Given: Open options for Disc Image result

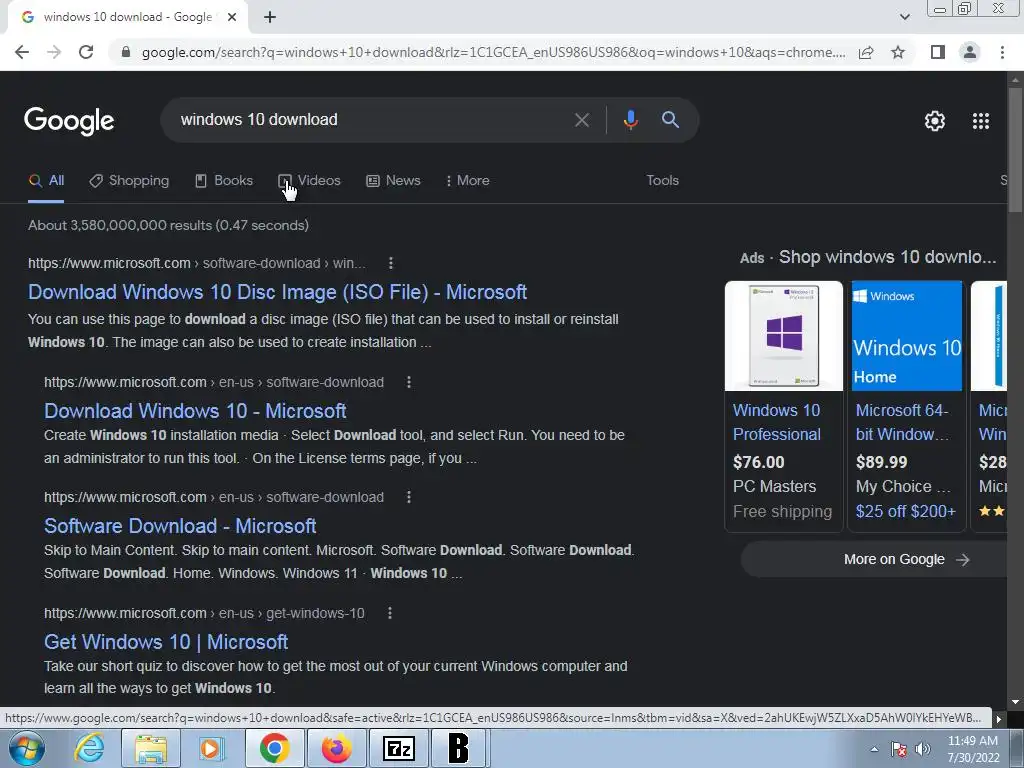Looking at the screenshot, I should tap(391, 263).
